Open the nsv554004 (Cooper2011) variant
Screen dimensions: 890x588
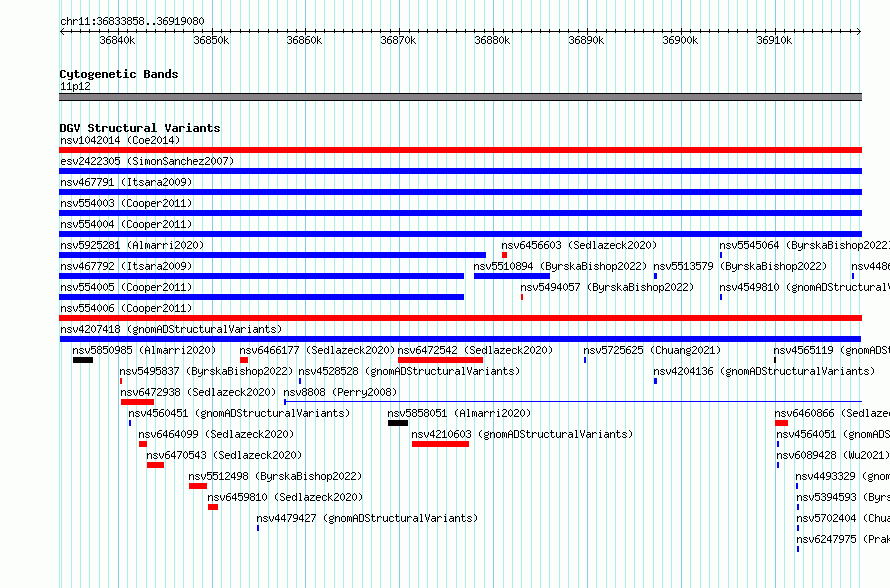click(x=126, y=224)
